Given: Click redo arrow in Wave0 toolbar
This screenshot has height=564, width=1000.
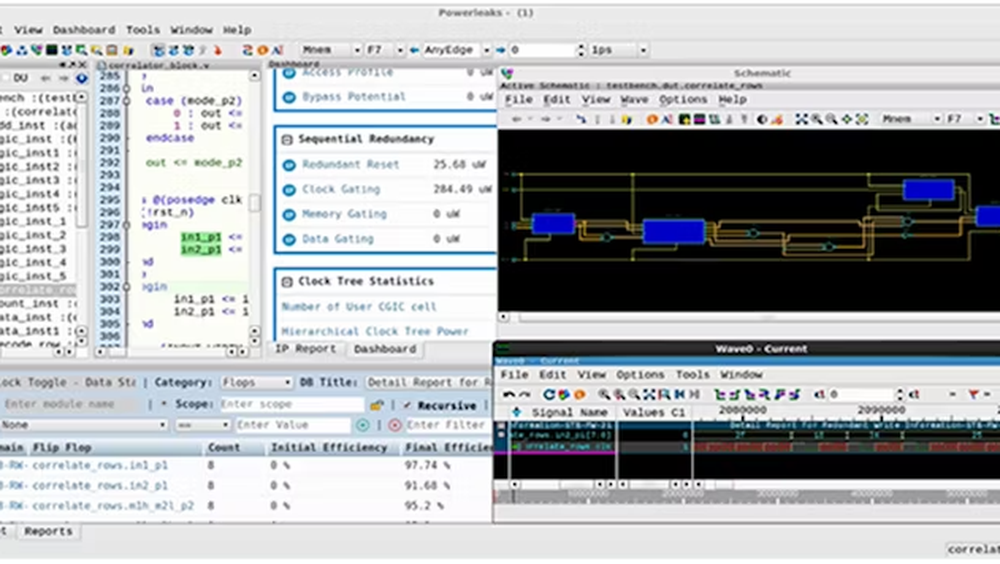Looking at the screenshot, I should pyautogui.click(x=525, y=395).
